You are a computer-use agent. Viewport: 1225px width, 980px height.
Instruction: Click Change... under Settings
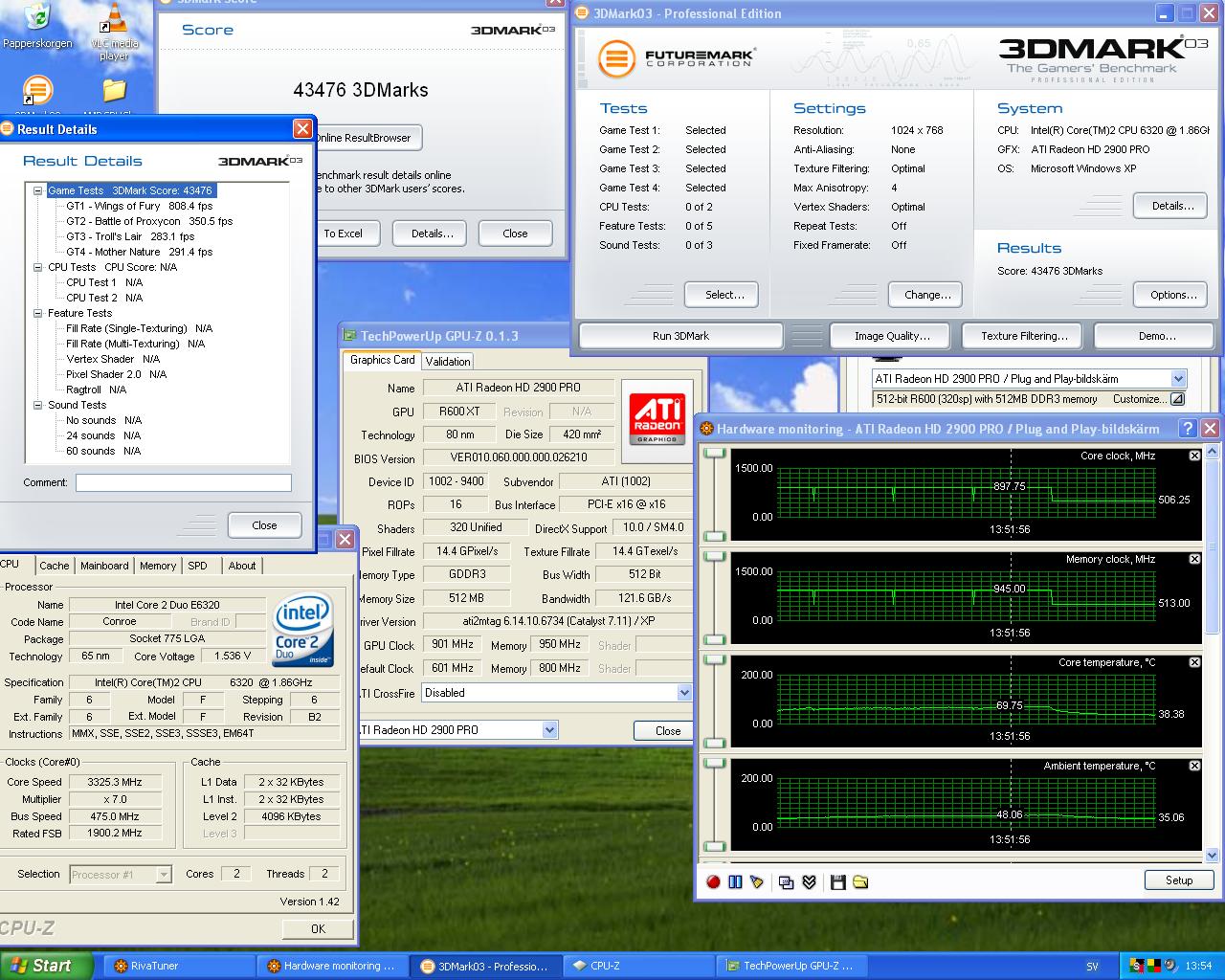click(x=927, y=295)
